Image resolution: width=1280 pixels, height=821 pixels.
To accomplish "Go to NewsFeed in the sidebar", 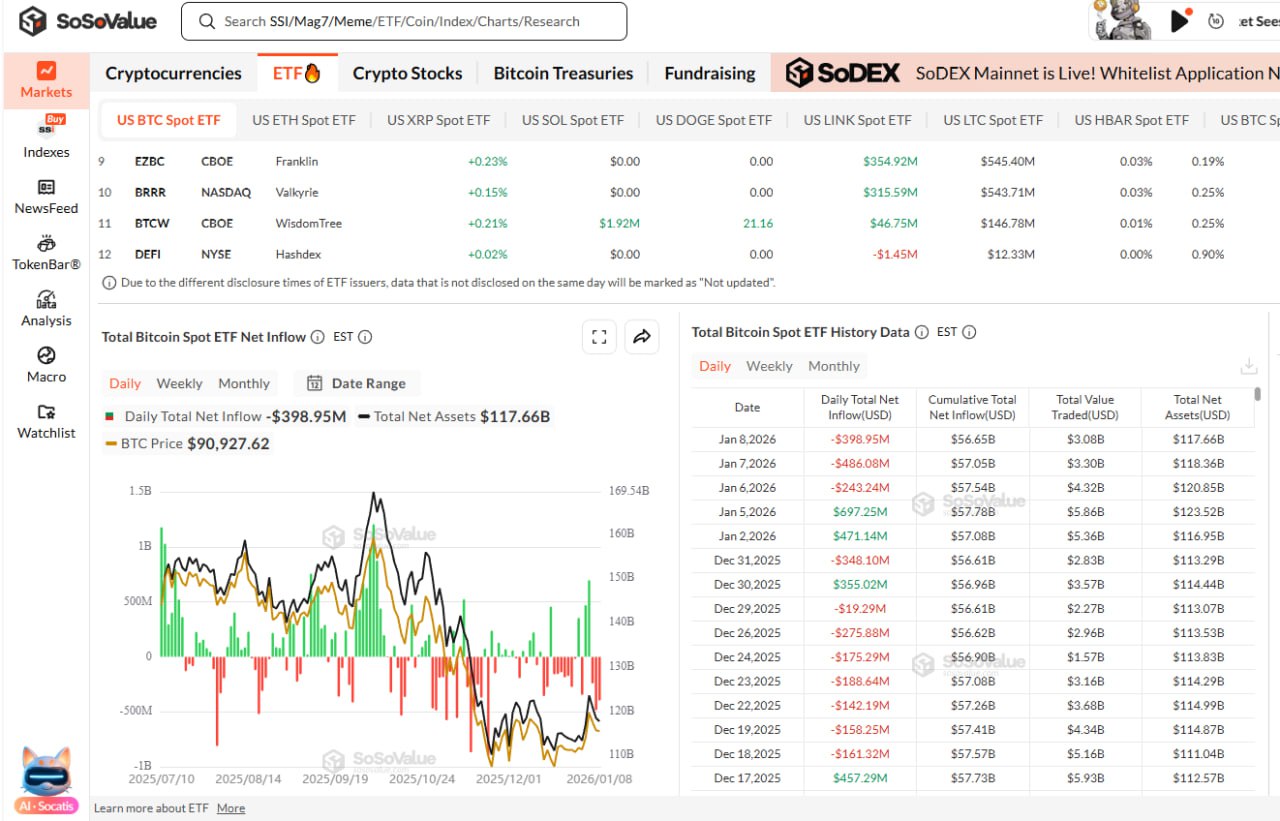I will pos(46,188).
